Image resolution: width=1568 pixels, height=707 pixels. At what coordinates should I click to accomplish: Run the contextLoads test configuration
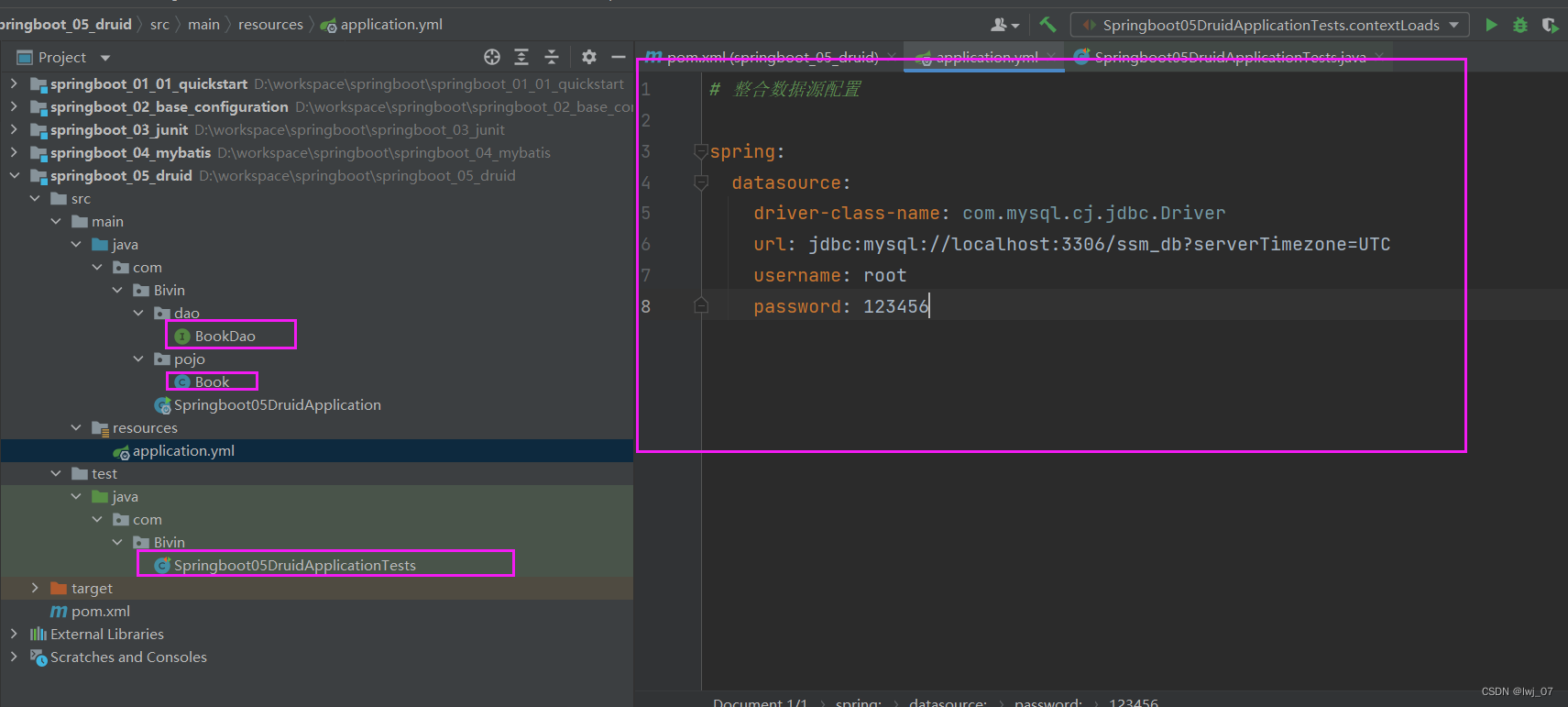(1491, 25)
